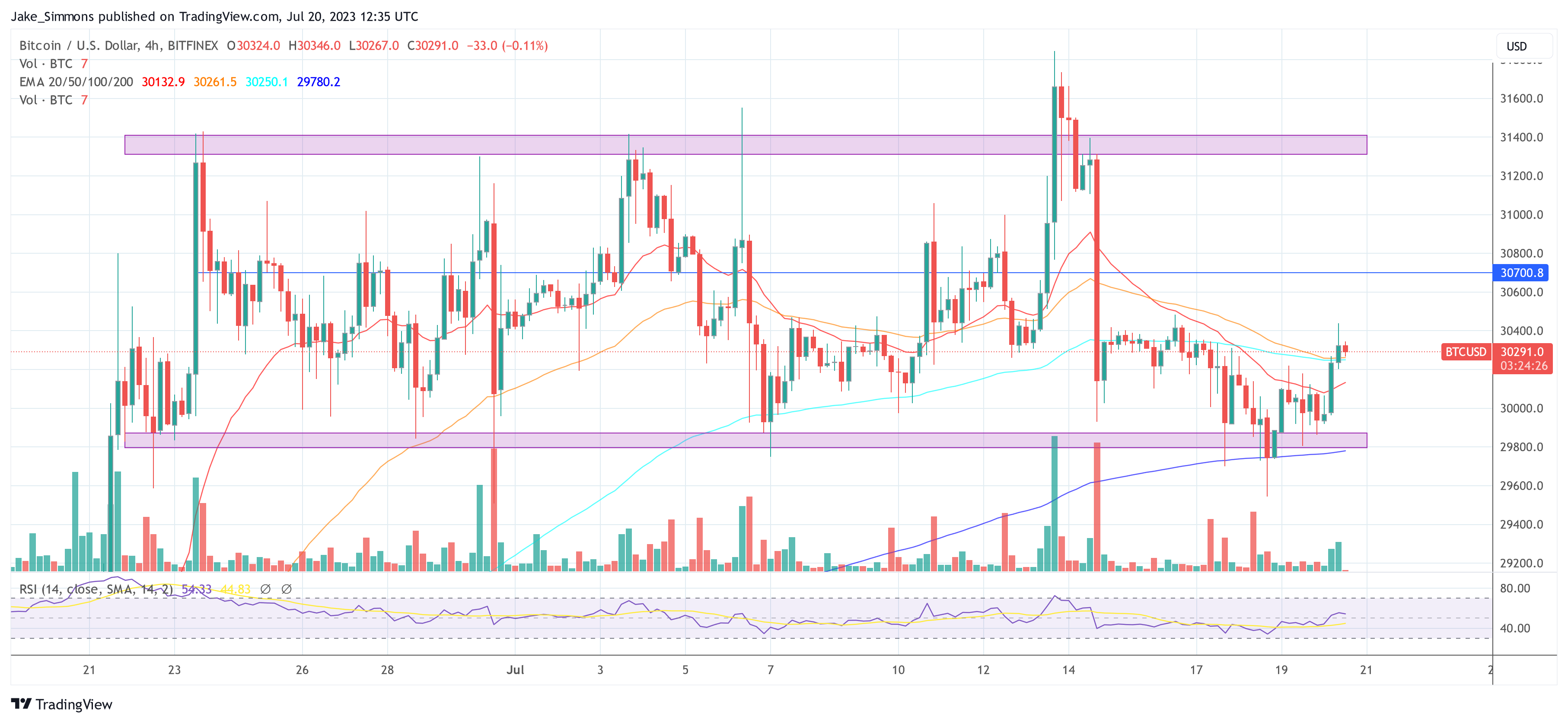This screenshot has height=723, width=1568.
Task: Click the low price L30267.0
Action: [374, 46]
